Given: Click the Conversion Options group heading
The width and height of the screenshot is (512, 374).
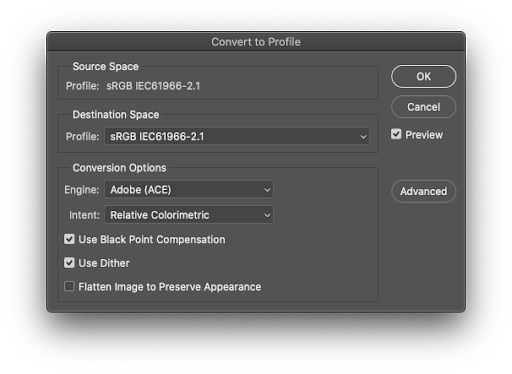Looking at the screenshot, I should click(119, 168).
